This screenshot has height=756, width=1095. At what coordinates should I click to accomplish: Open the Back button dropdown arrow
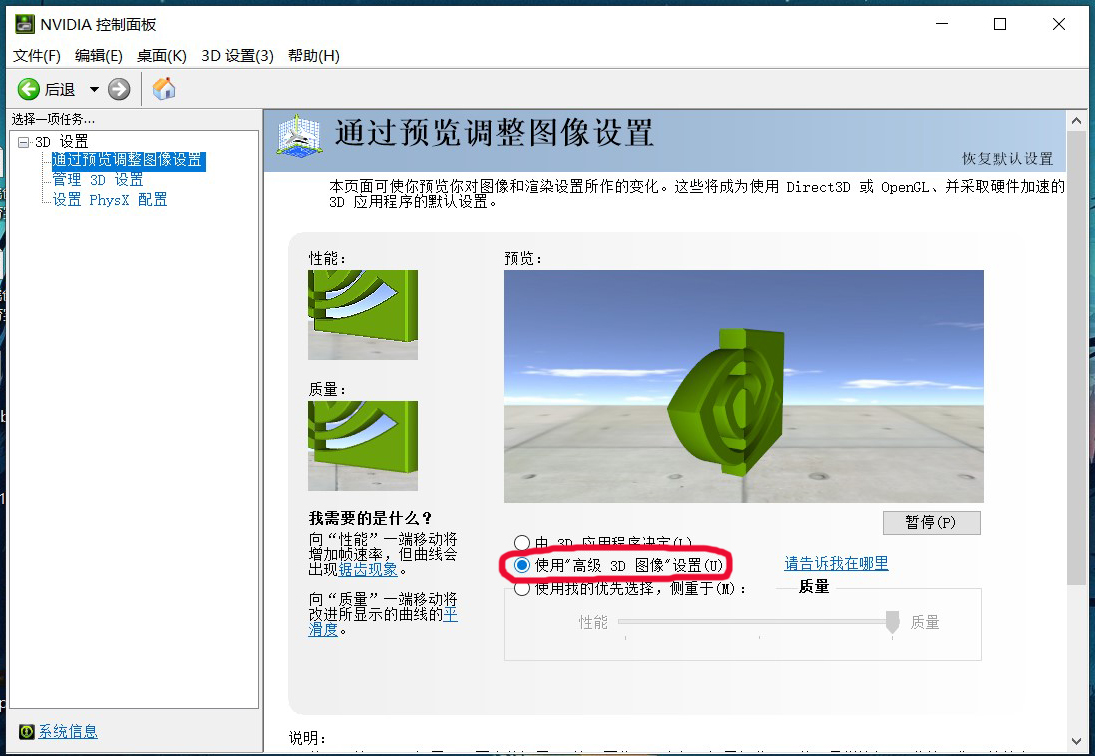[x=92, y=88]
